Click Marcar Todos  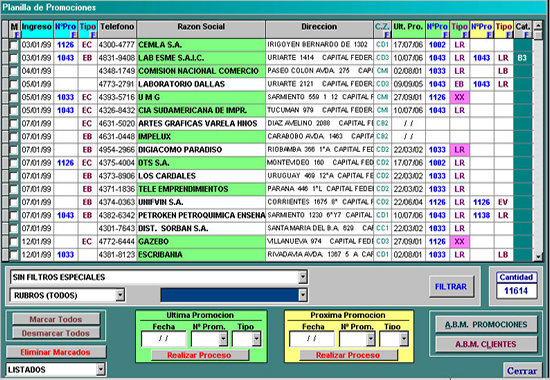point(56,319)
